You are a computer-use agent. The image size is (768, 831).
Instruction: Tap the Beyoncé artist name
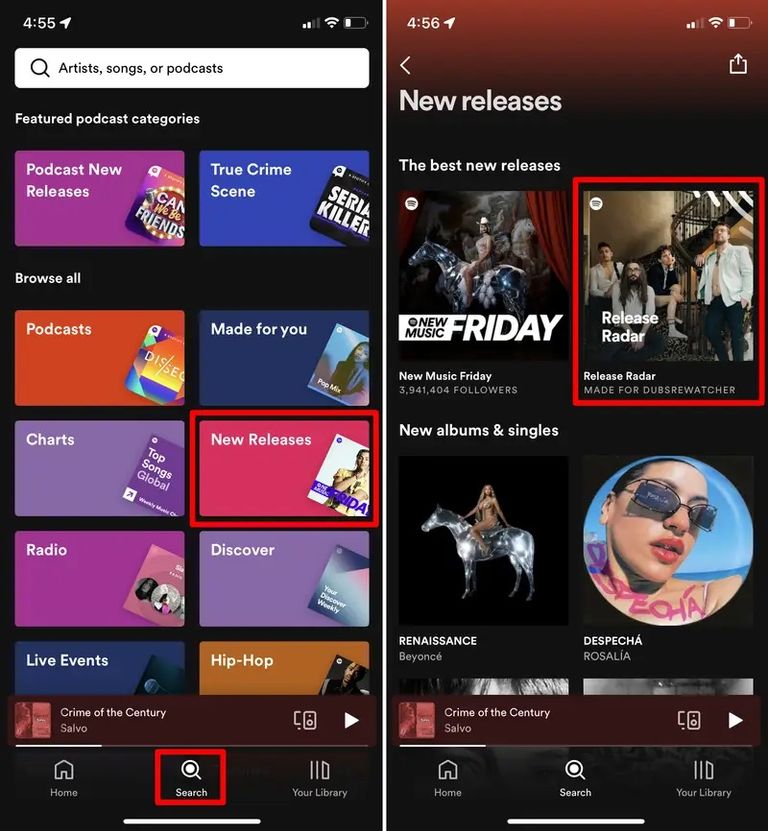coord(420,656)
